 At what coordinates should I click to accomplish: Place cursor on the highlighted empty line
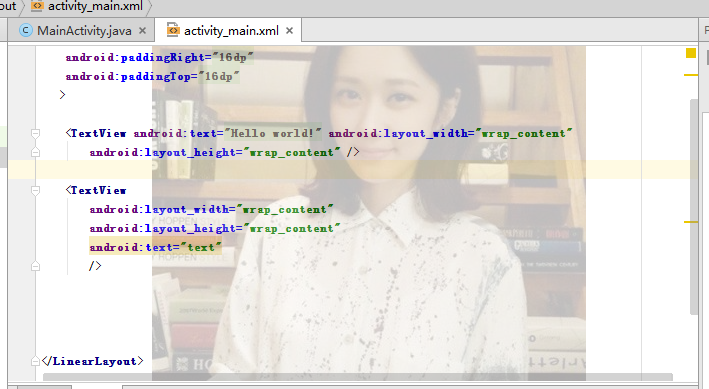click(x=353, y=170)
